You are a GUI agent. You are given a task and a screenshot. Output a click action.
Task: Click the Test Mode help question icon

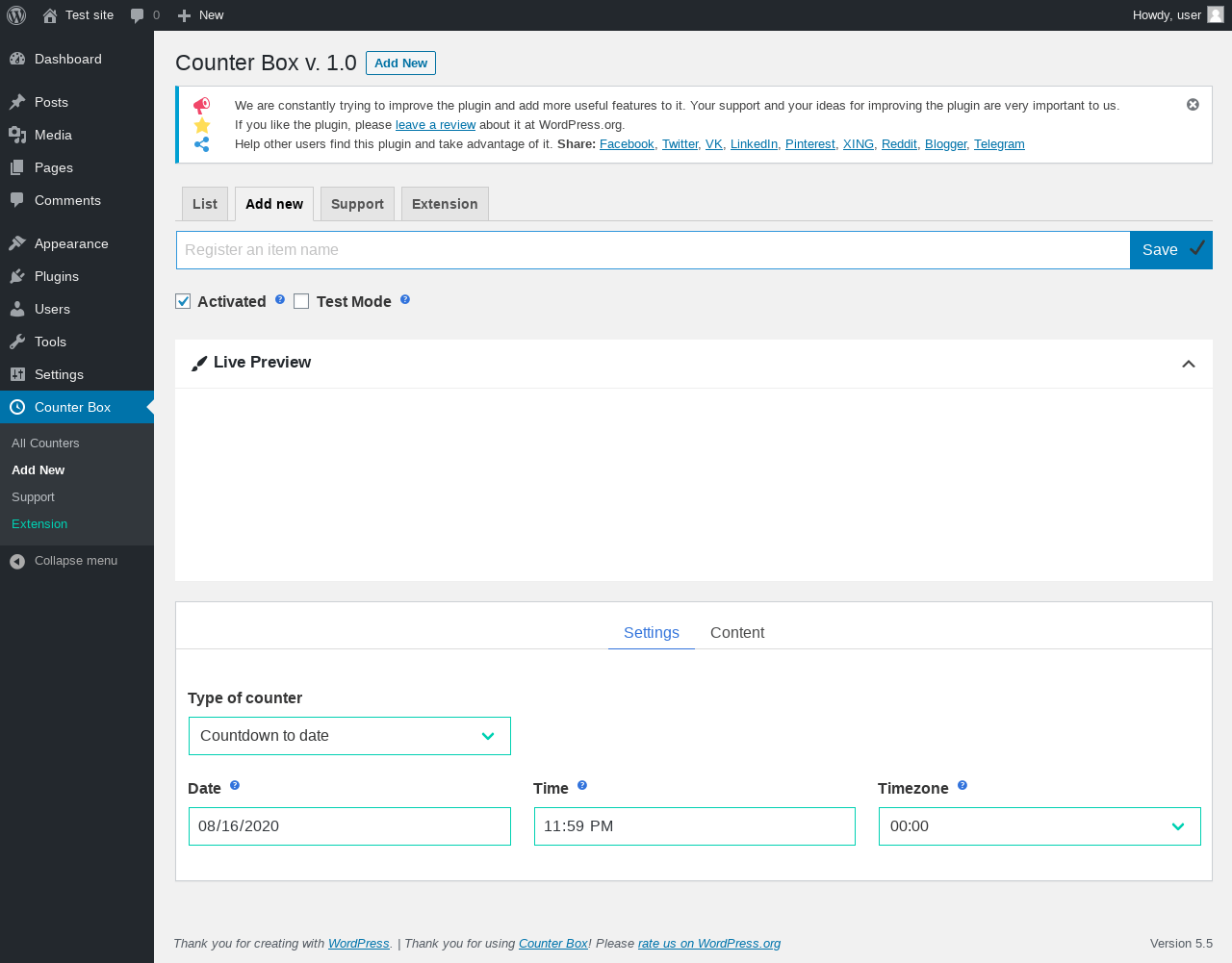click(x=405, y=299)
